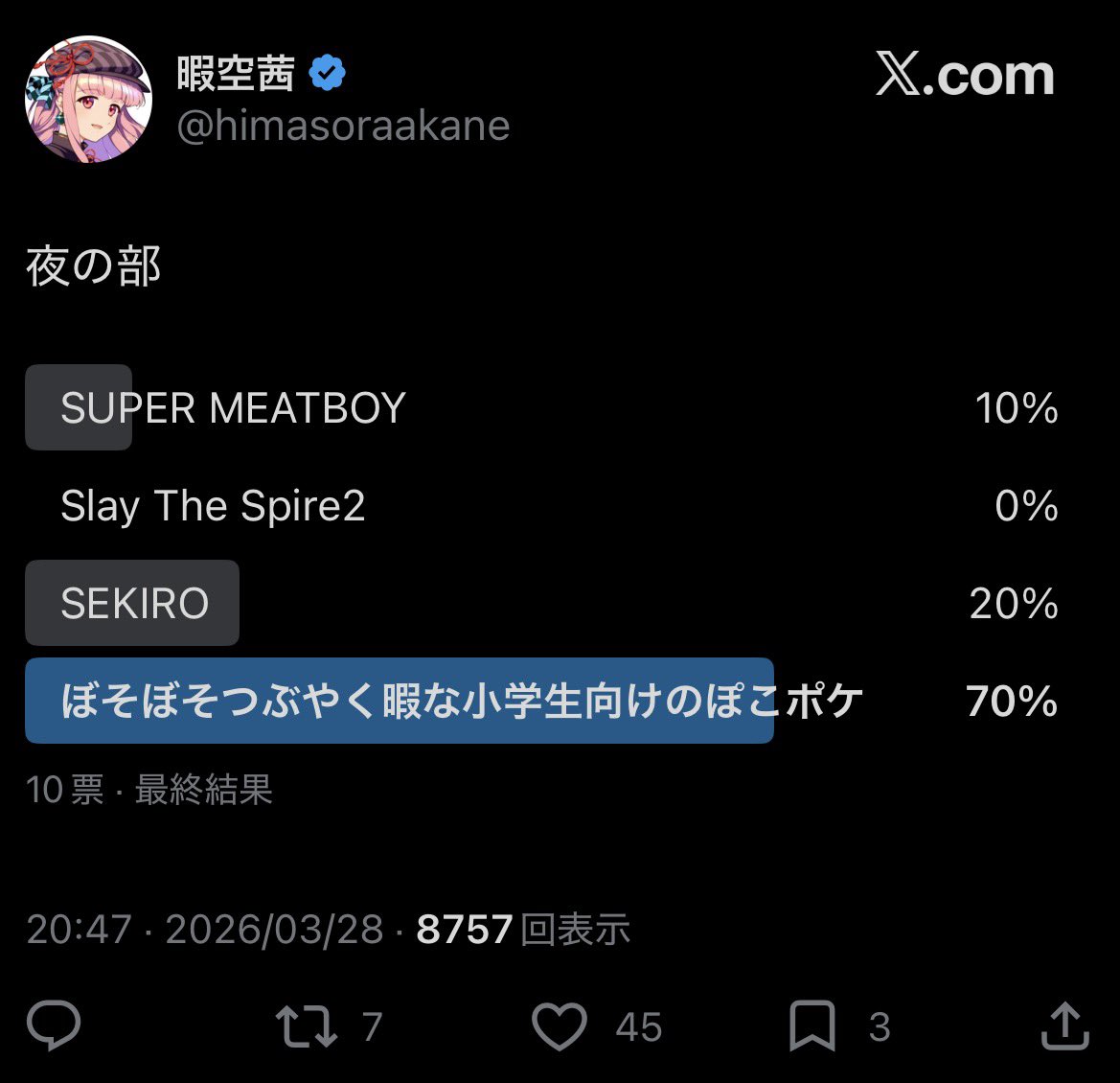View the 8757 回表示 view count
Screen dimensions: 1120x1083
click(x=523, y=930)
